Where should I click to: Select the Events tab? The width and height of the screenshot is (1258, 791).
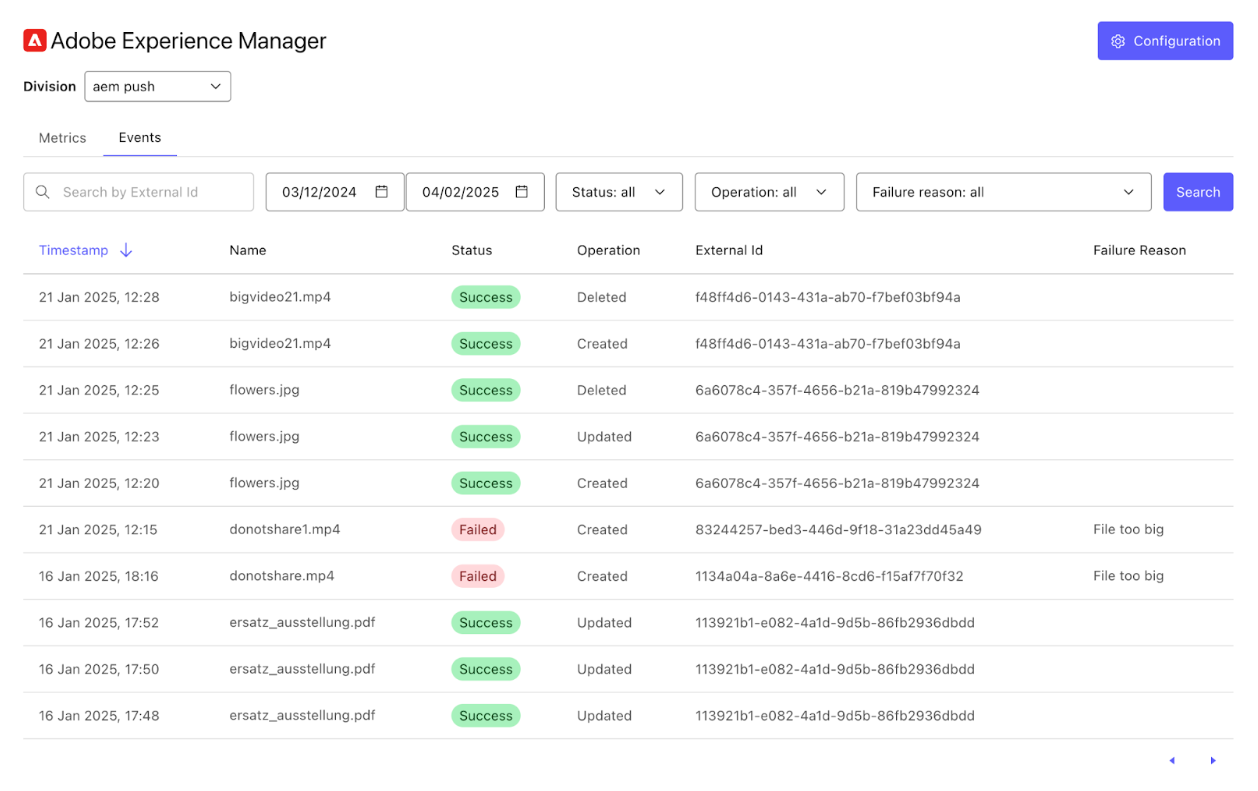point(140,138)
